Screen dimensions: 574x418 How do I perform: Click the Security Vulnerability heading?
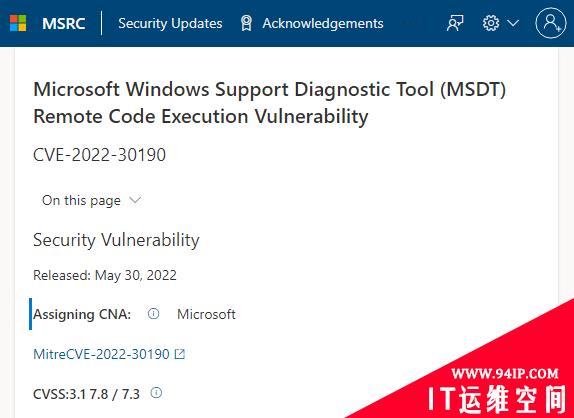point(116,240)
